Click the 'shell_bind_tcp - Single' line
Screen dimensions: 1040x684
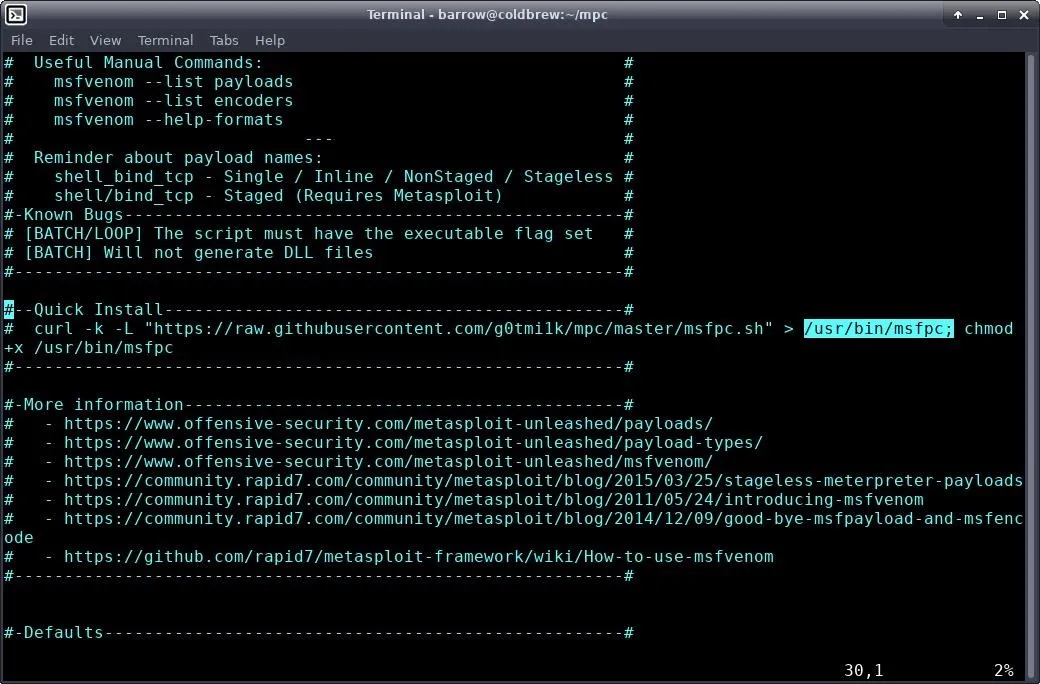[334, 176]
